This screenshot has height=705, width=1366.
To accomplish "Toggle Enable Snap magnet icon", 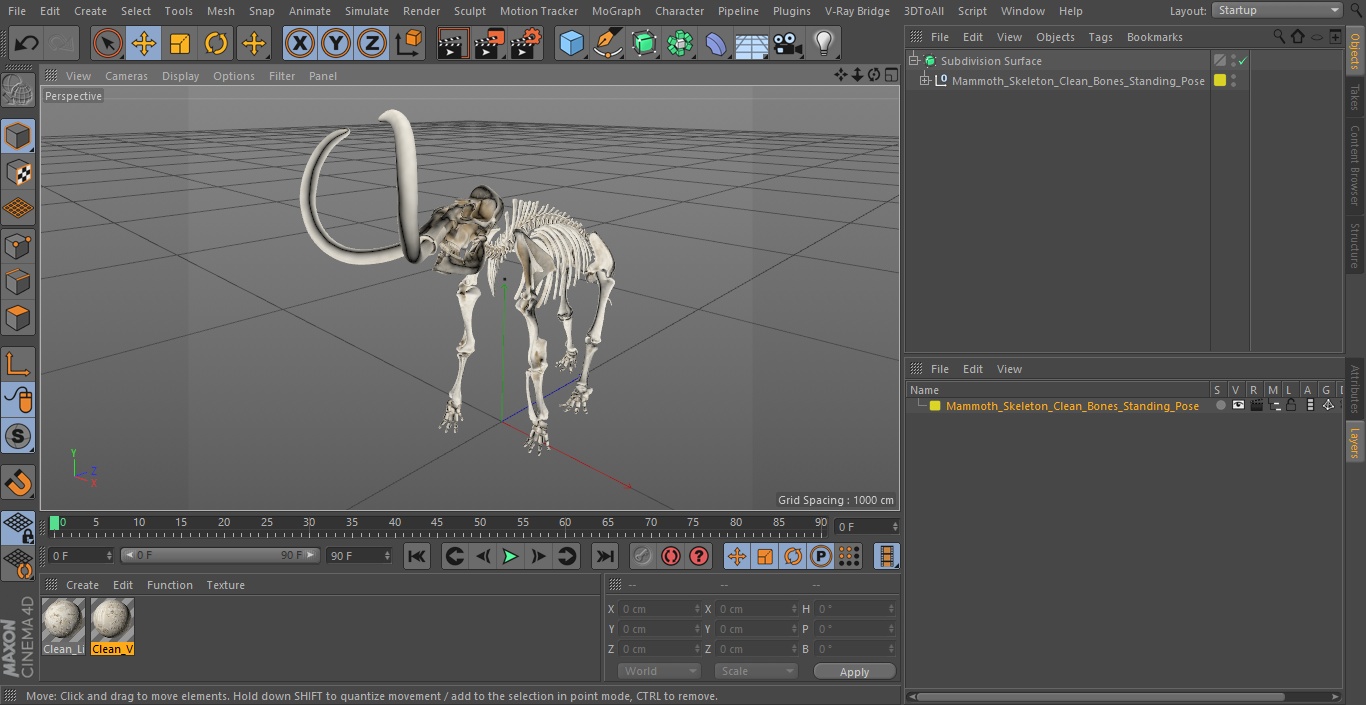I will click(x=18, y=483).
